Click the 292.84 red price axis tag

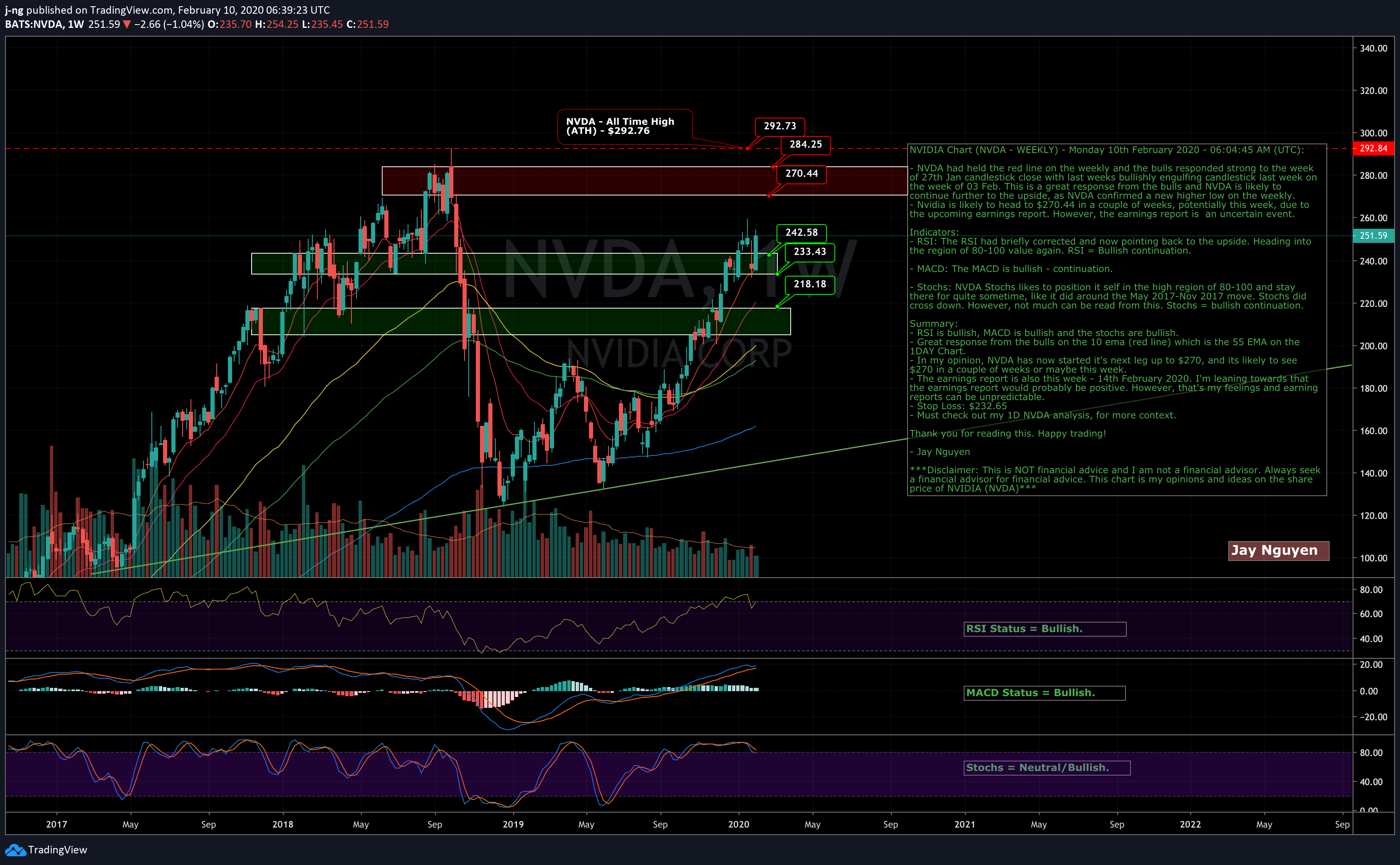coord(1373,149)
